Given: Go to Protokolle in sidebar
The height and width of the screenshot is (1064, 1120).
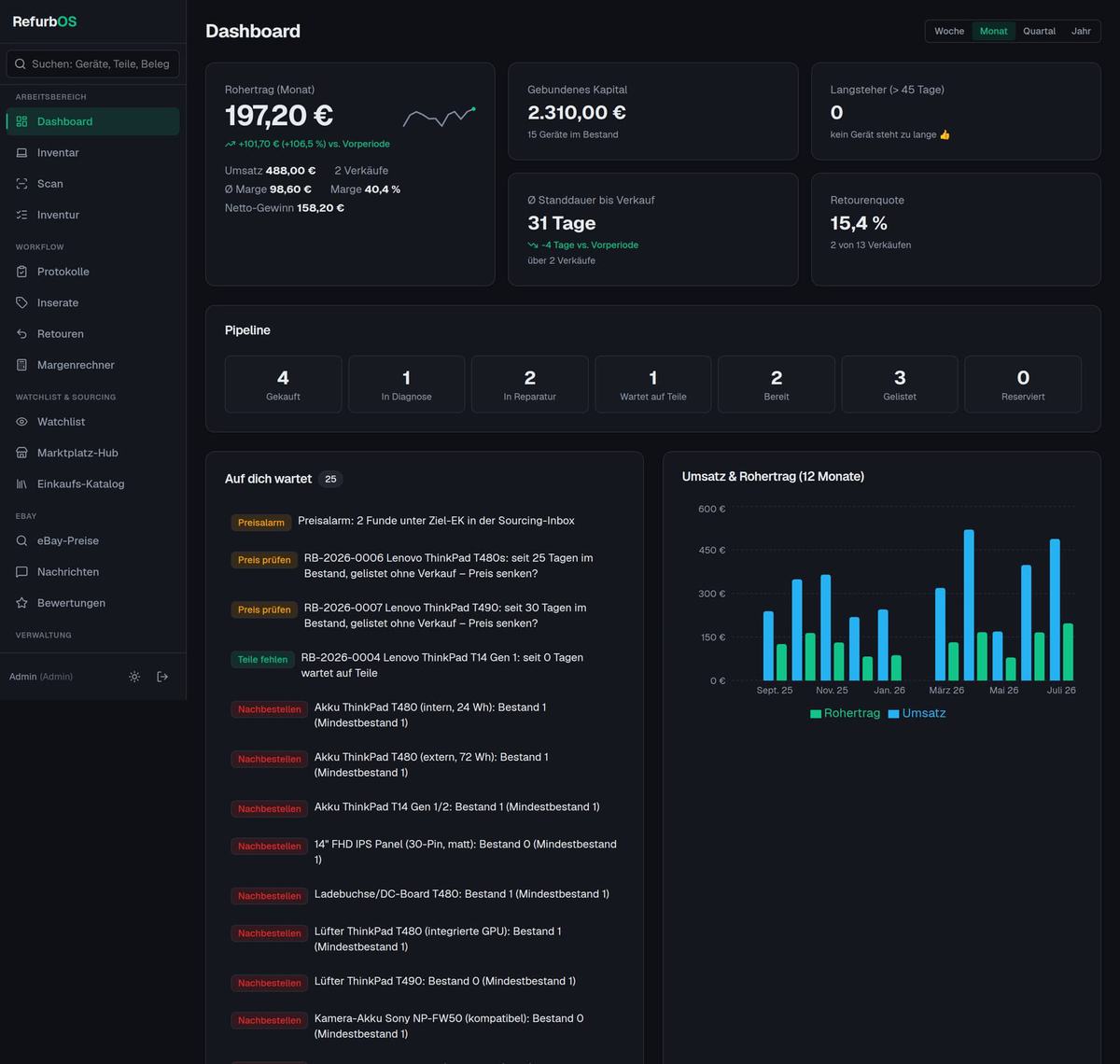Looking at the screenshot, I should [93, 272].
